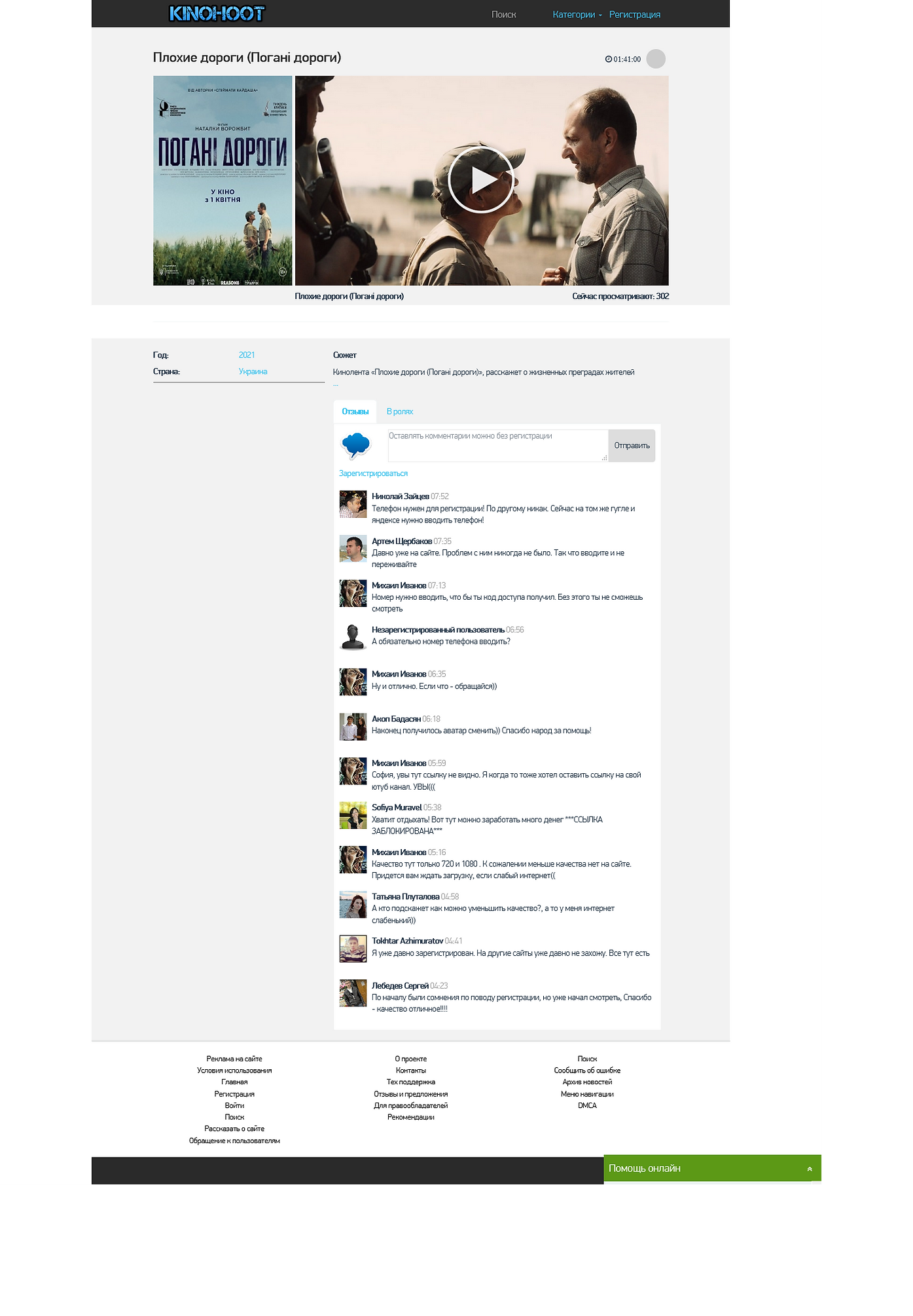Image resolution: width=913 pixels, height=1316 pixels.
Task: Open Регистрация in the top navigation
Action: pos(635,14)
